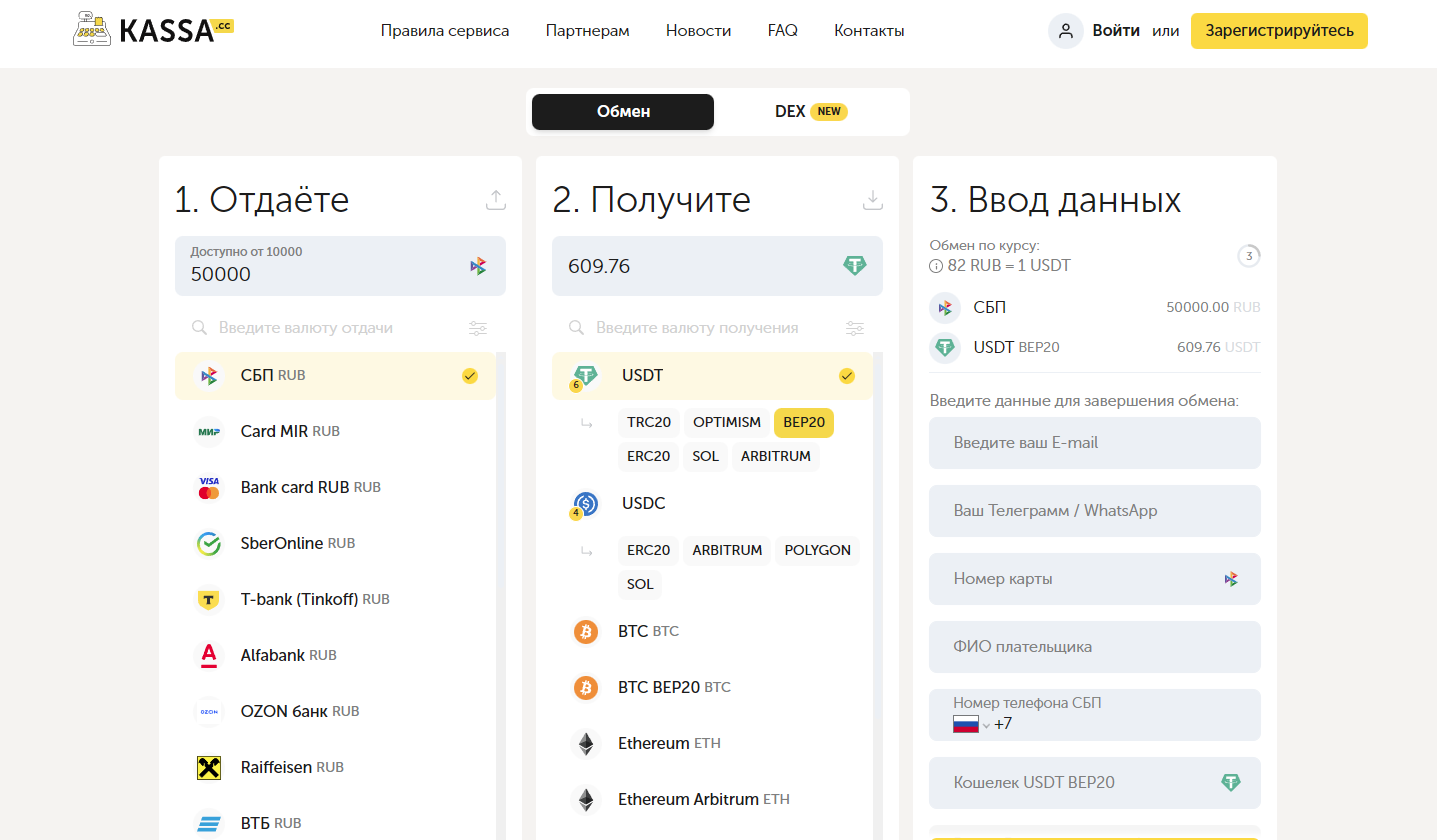
Task: Click the Зарегистрируйтесь button
Action: (x=1278, y=31)
